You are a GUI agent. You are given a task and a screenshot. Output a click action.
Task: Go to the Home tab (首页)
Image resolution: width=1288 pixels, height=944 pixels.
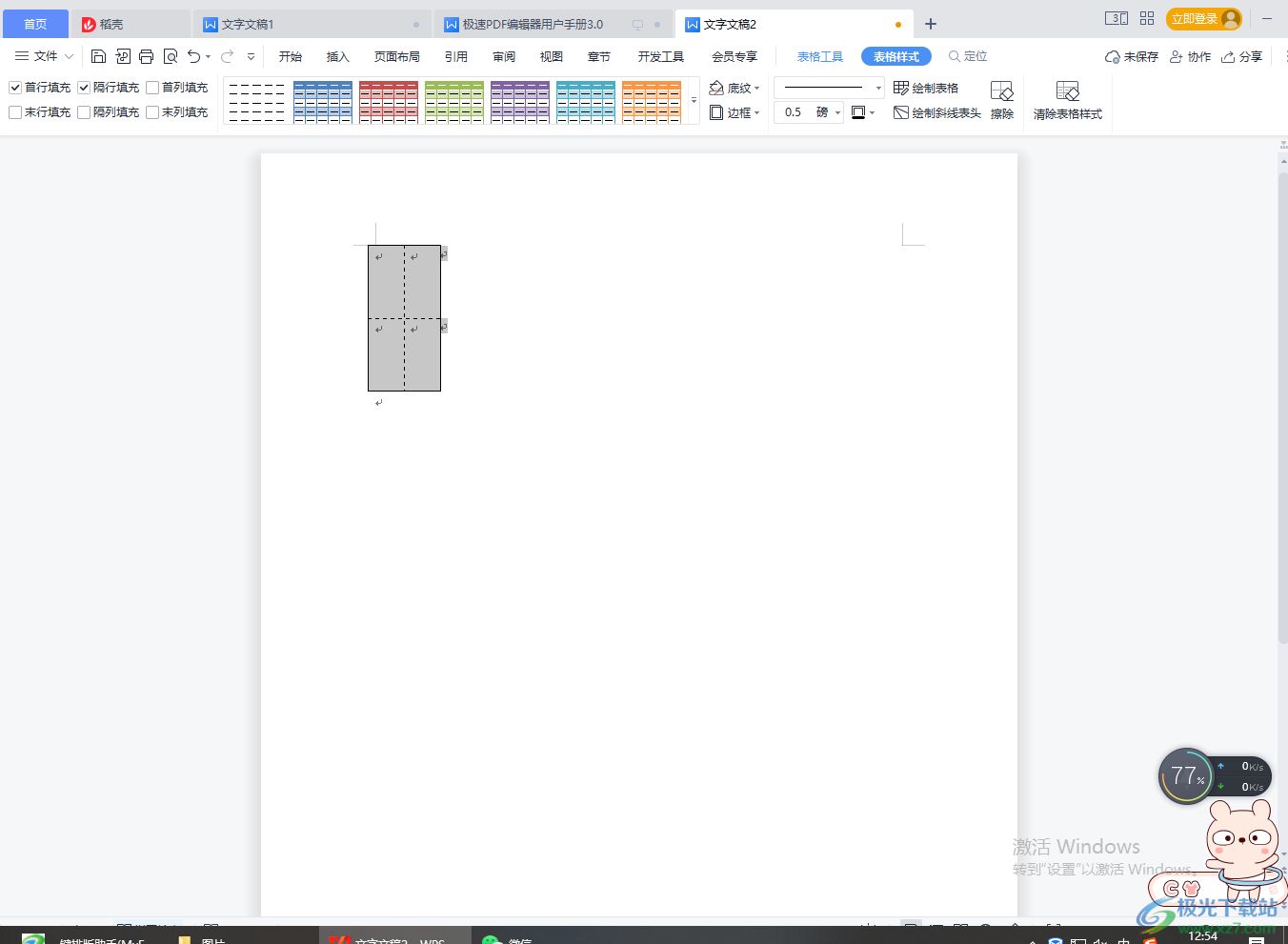35,24
